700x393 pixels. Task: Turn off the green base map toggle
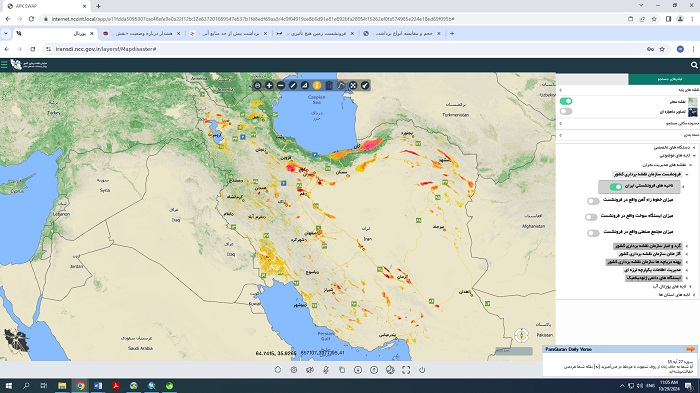click(566, 101)
